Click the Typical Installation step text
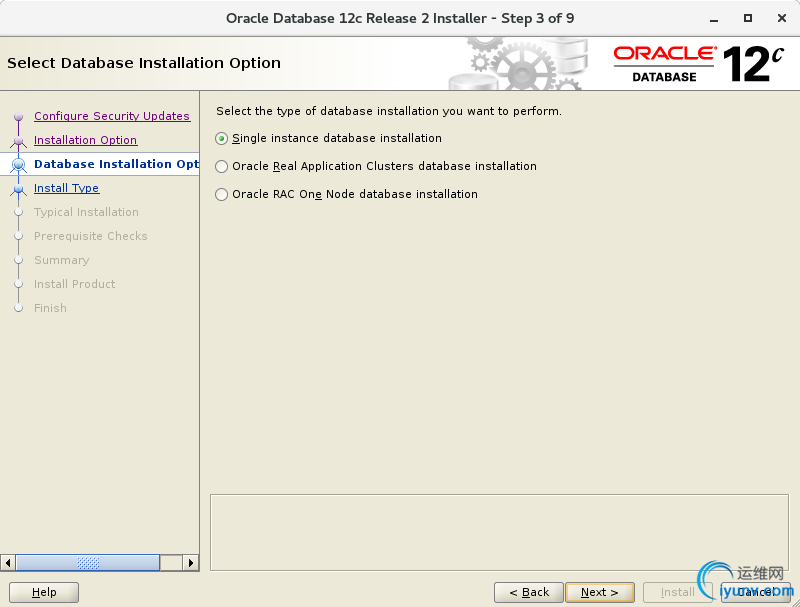Screen dimensions: 800x607 (86, 212)
